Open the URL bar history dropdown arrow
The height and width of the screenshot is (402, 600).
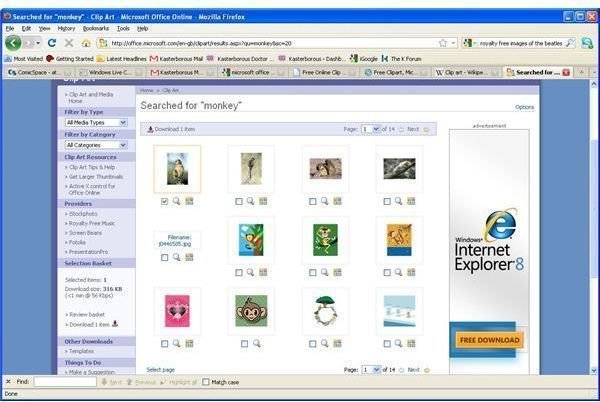[453, 43]
